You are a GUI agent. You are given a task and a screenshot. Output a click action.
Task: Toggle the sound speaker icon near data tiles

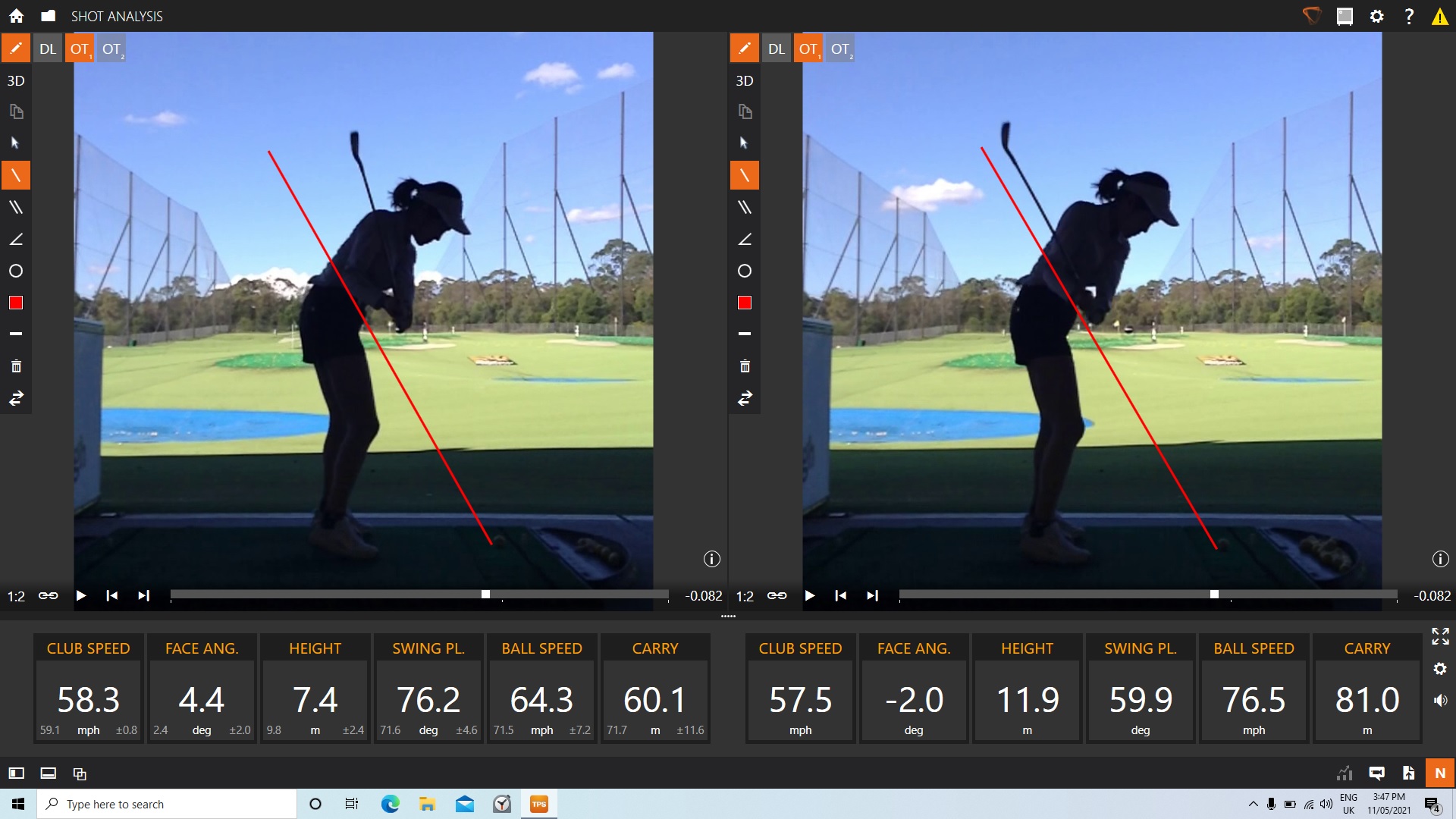(x=1440, y=701)
